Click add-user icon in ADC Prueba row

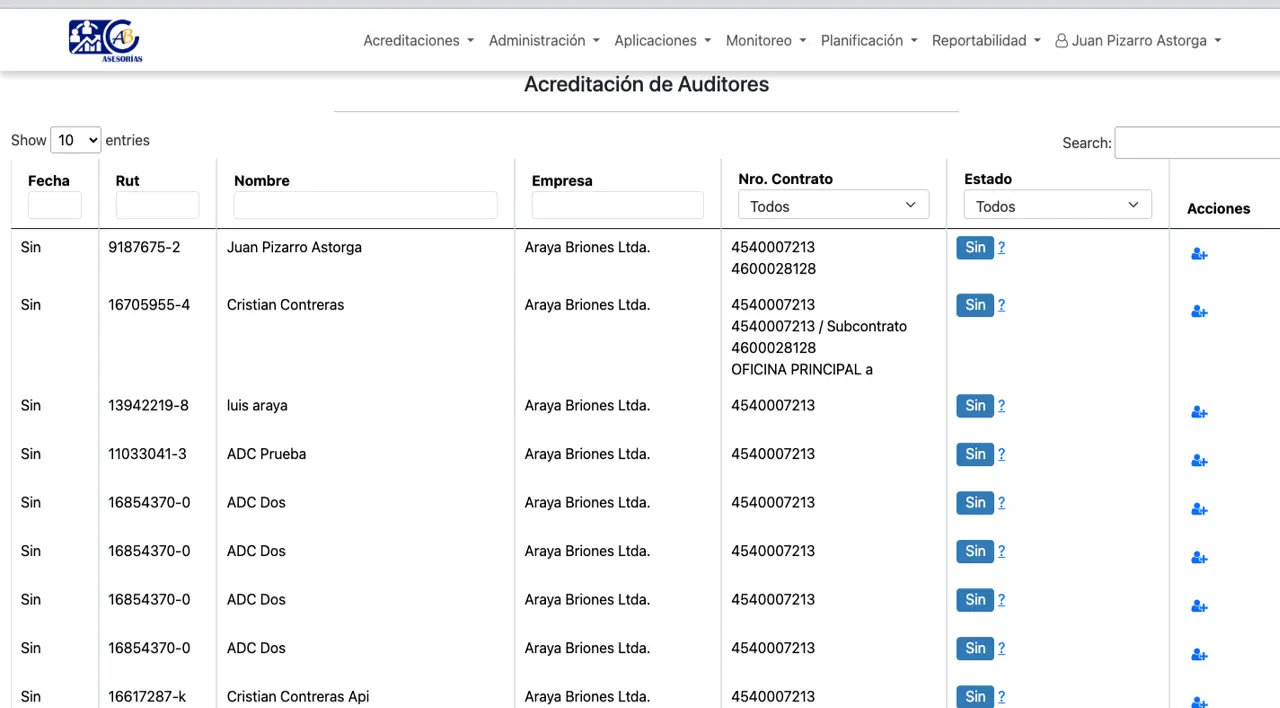pos(1199,461)
